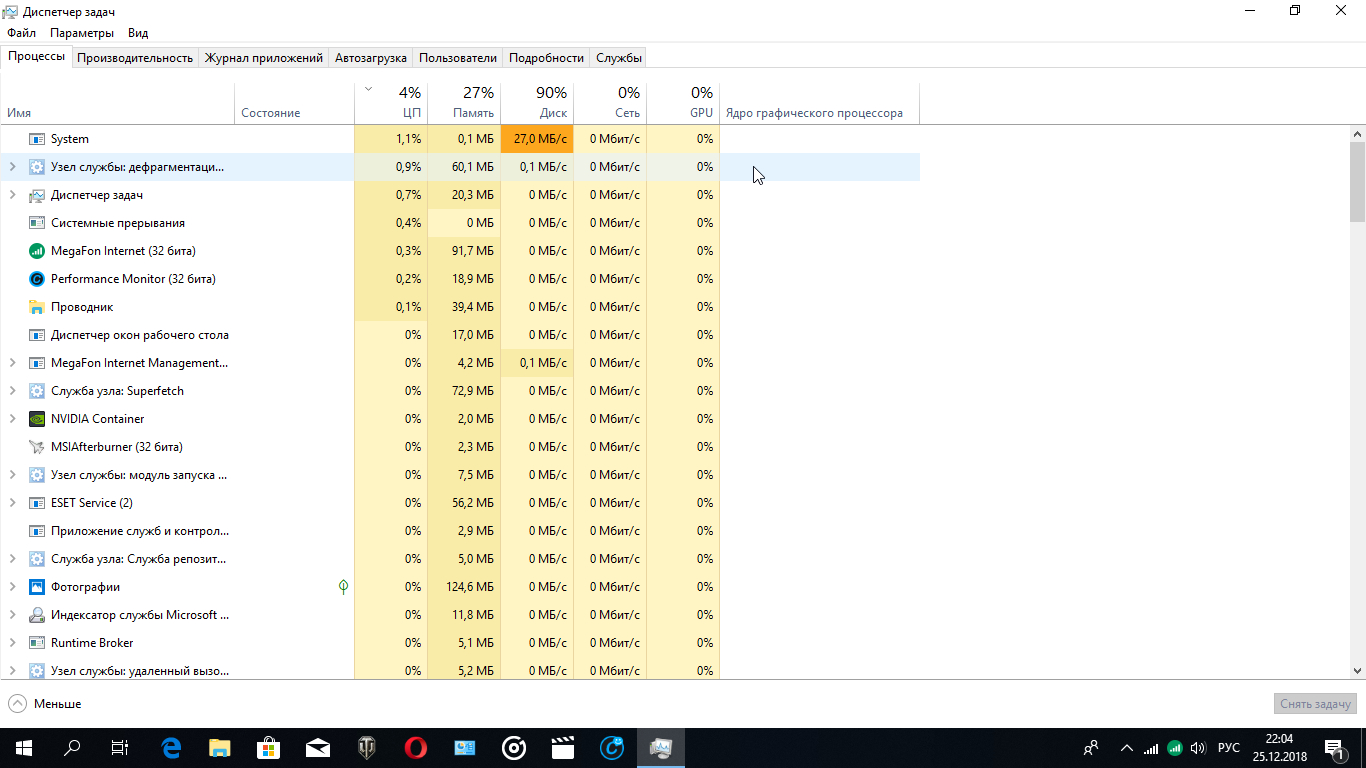
Task: Open the Службы tab
Action: click(x=619, y=58)
